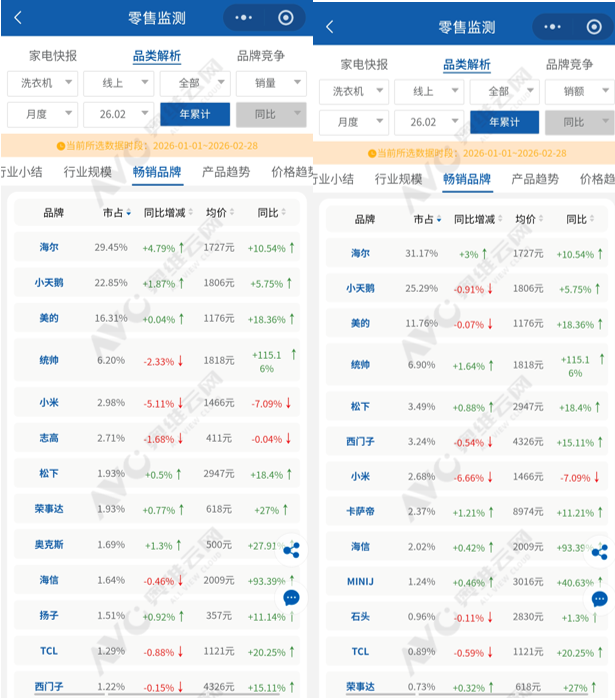Tap the back arrow in the right panel
615x700 pixels.
tap(330, 27)
